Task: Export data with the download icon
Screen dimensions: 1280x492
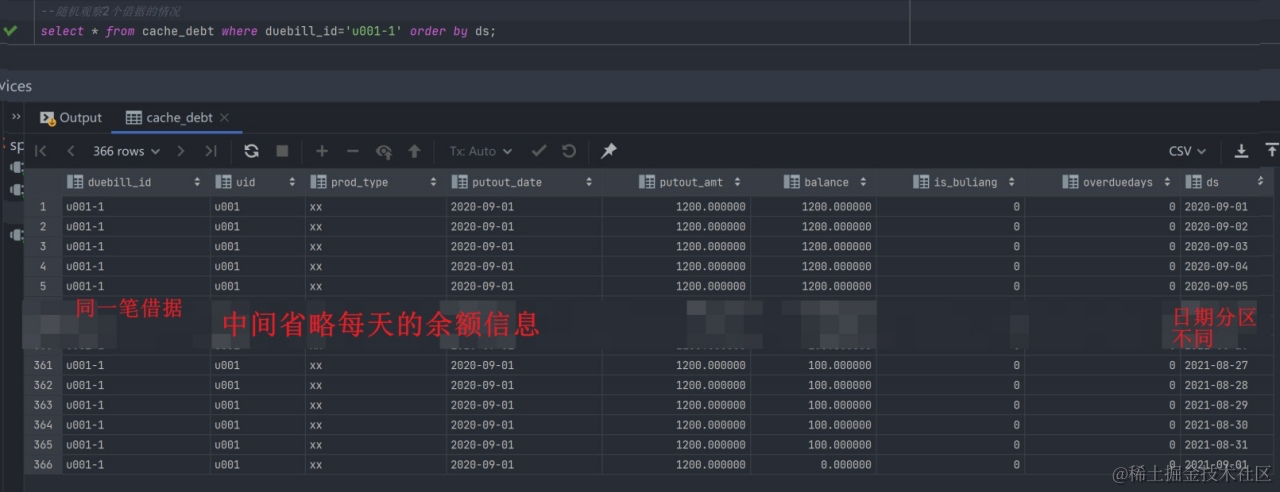Action: (x=1241, y=151)
